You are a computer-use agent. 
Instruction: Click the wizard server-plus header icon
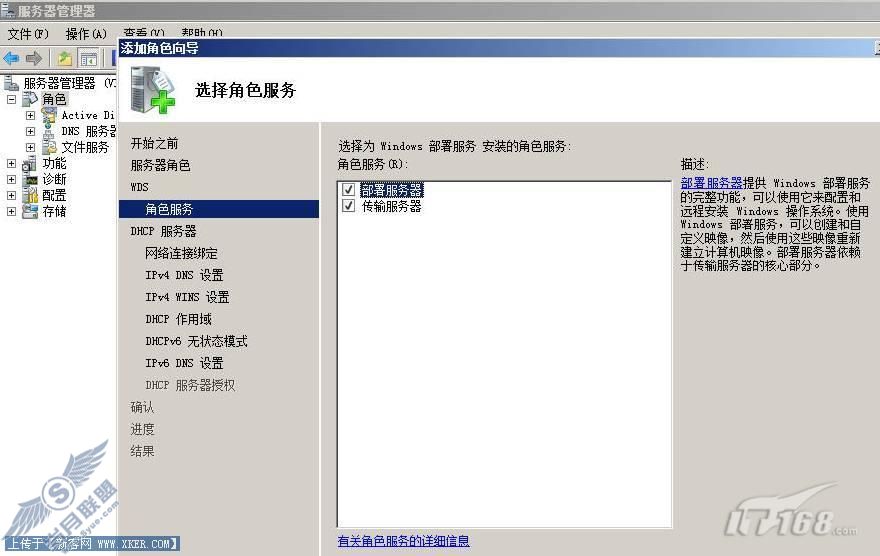point(153,90)
